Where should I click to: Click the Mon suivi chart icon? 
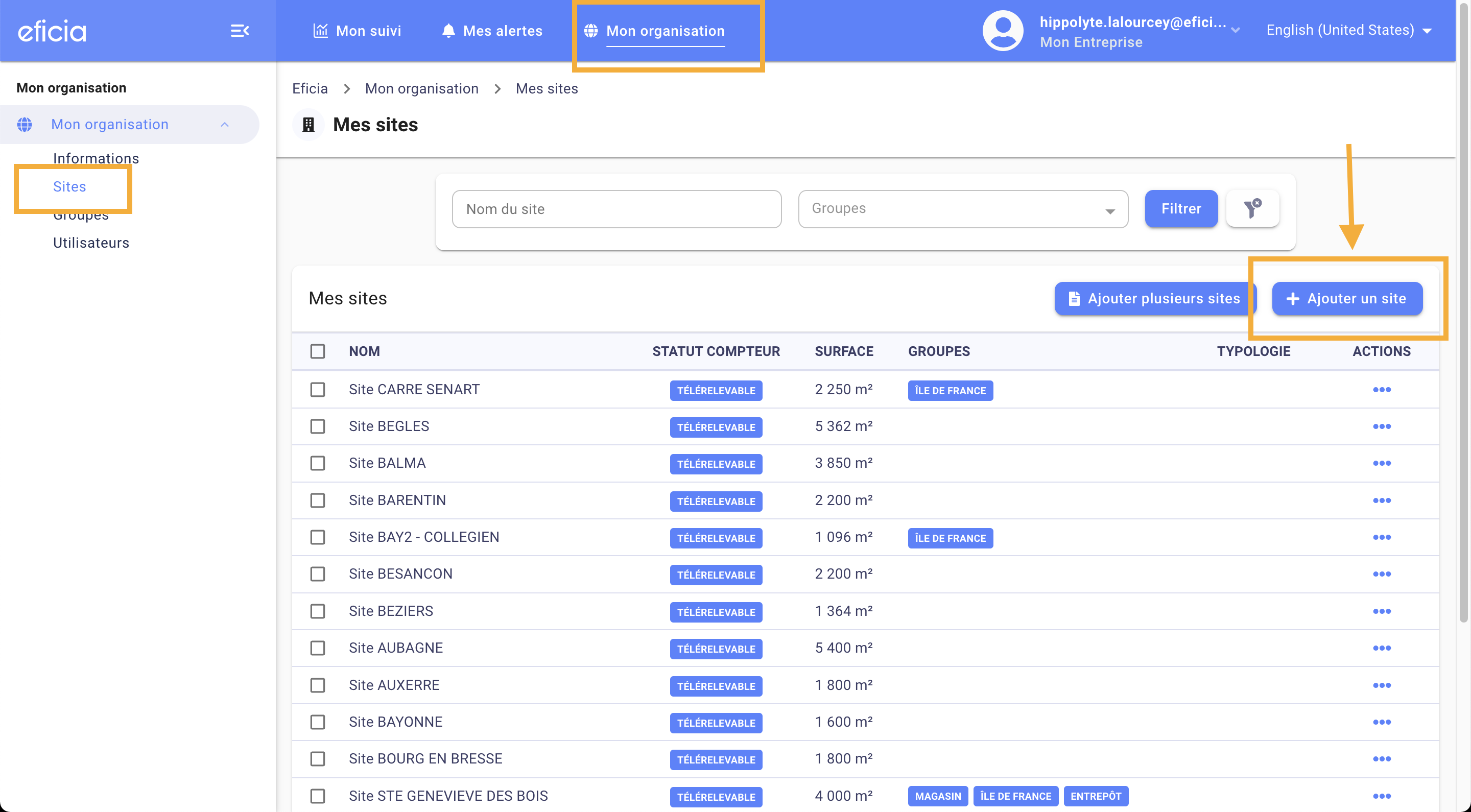click(x=320, y=30)
